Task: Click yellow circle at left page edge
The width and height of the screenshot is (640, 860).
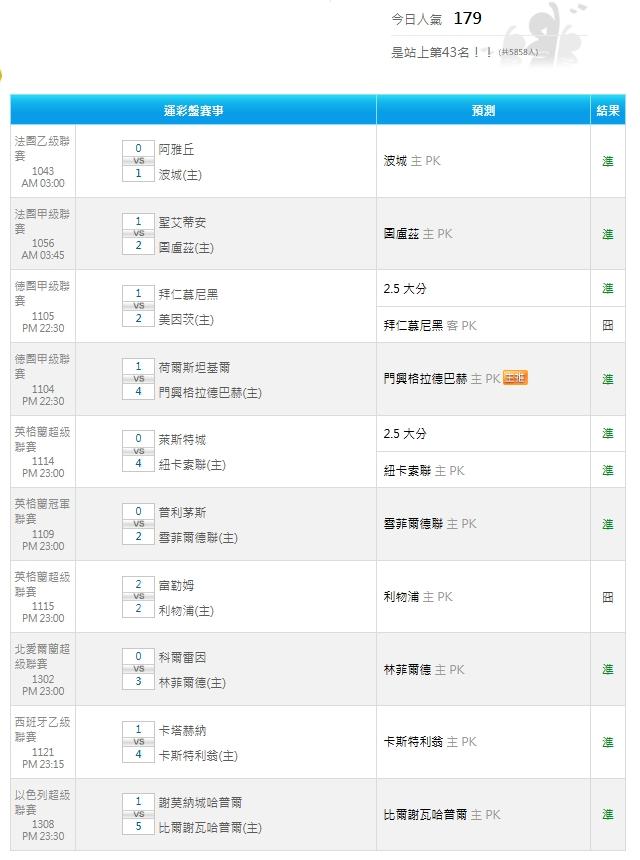Action: (2, 75)
